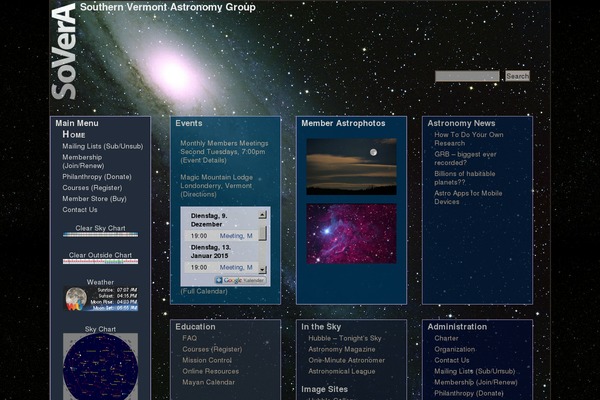600x400 pixels.
Task: Click the Dienstag, 9. Dezember date header
Action: [209, 220]
